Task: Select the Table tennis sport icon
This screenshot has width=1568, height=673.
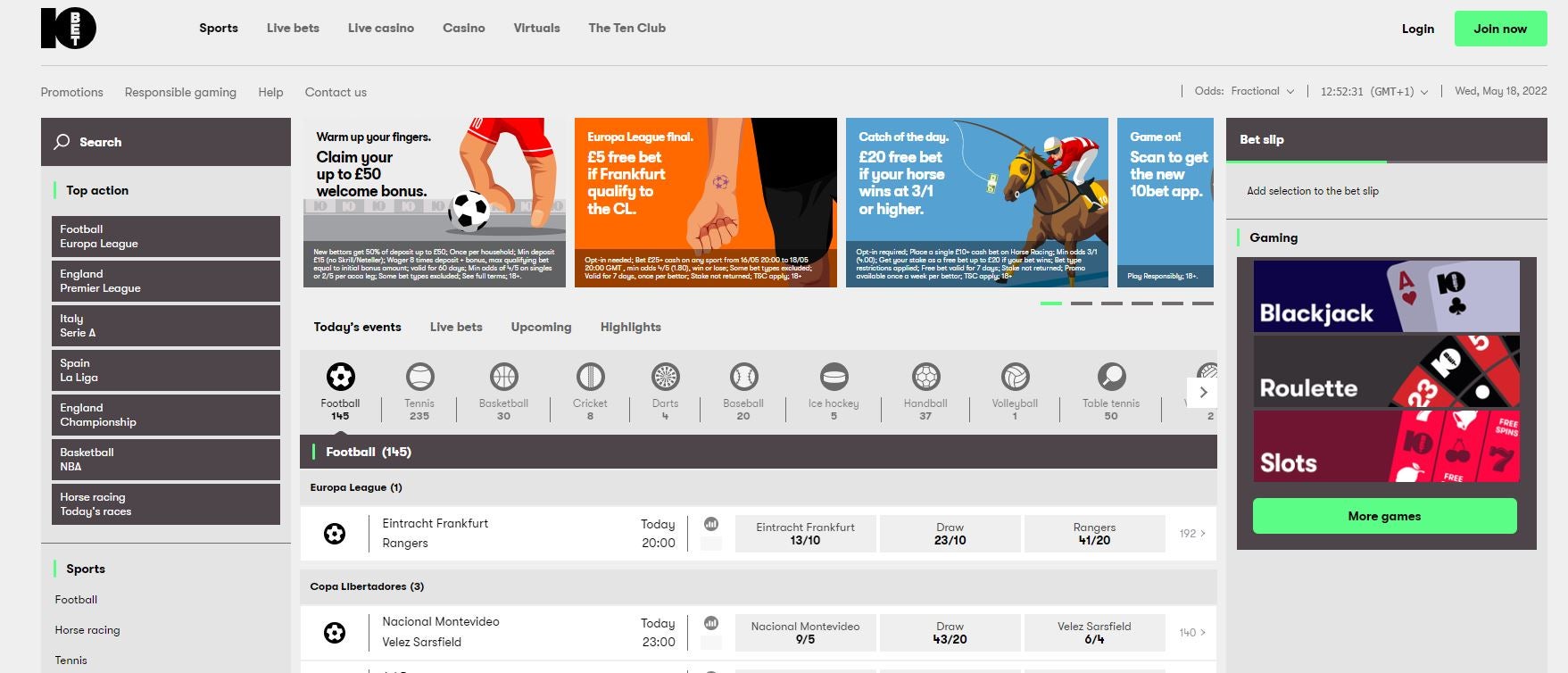Action: 1111,377
